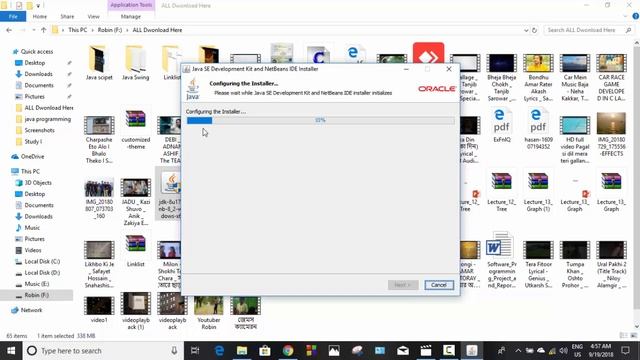Open Mail app from taskbar

click(x=402, y=351)
